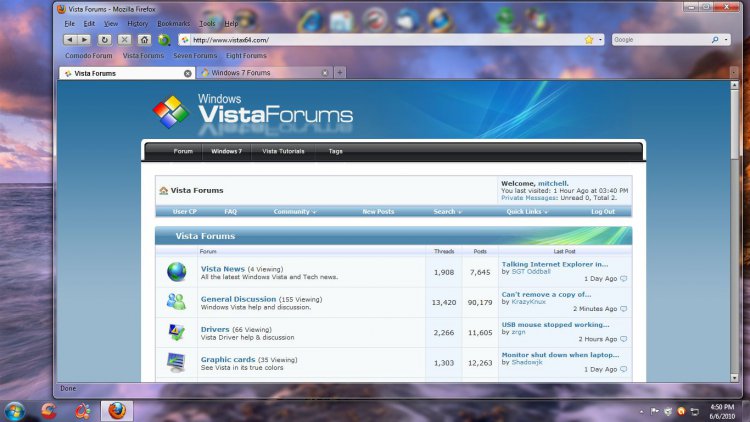This screenshot has height=422, width=750.
Task: Go to last post icon for General Discussion
Action: [x=624, y=309]
